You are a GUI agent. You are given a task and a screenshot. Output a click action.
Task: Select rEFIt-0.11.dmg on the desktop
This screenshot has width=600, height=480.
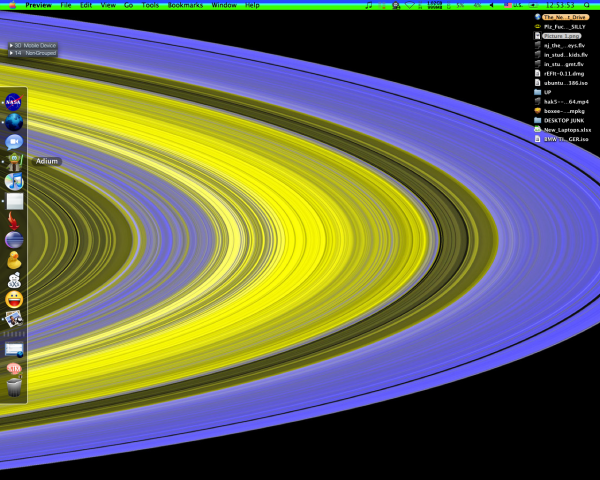pyautogui.click(x=559, y=73)
